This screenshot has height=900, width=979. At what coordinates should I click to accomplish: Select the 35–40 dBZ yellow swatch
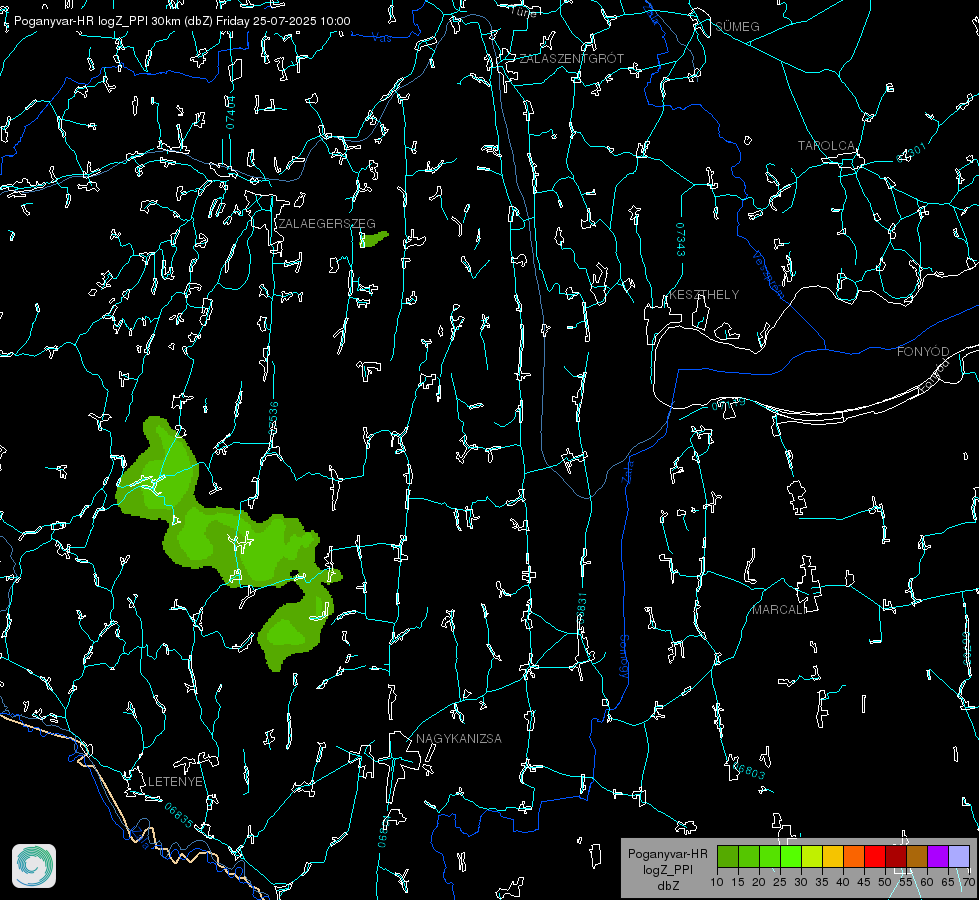[x=834, y=856]
